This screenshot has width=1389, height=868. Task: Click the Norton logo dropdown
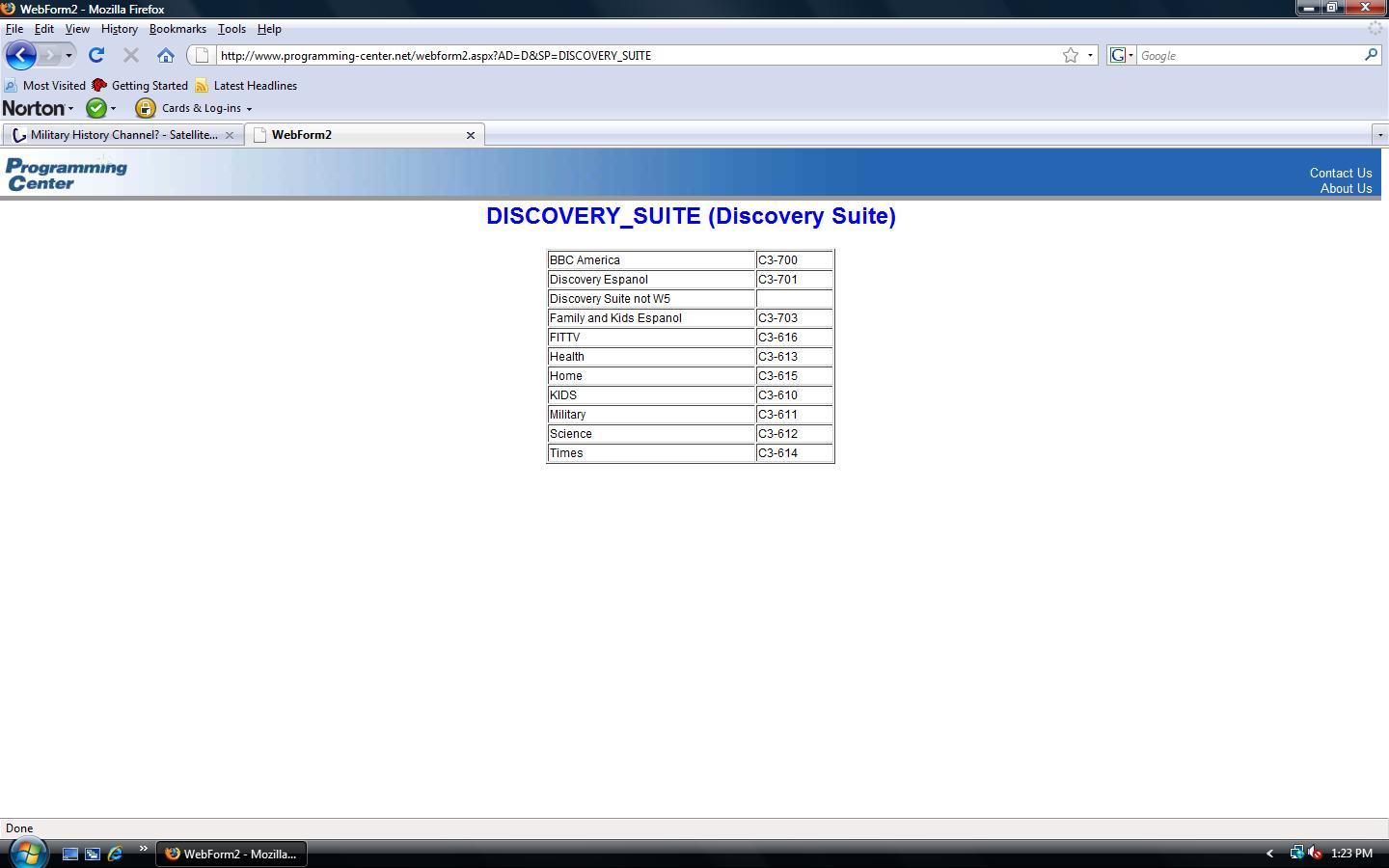pyautogui.click(x=38, y=108)
